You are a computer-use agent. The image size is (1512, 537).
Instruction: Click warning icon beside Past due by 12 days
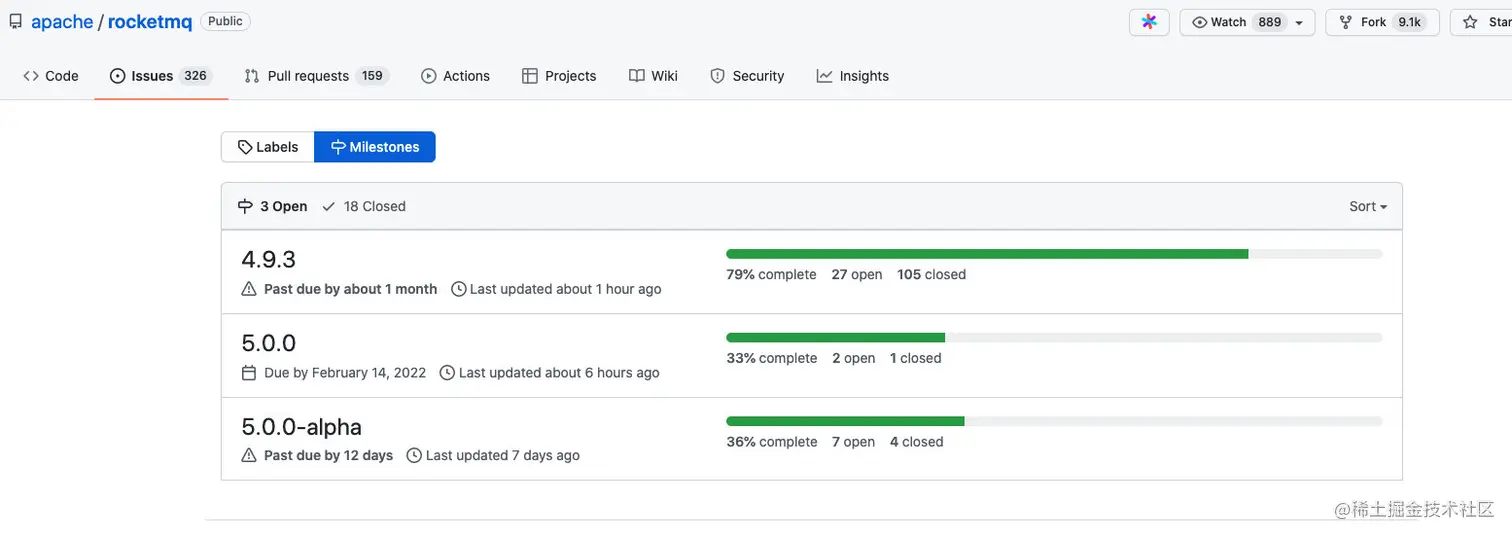(249, 455)
